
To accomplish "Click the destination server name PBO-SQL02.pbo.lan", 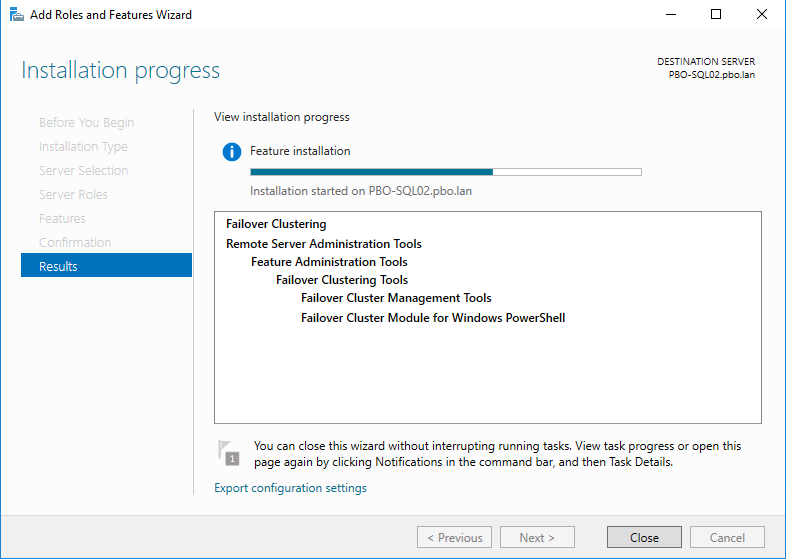I will tap(711, 75).
